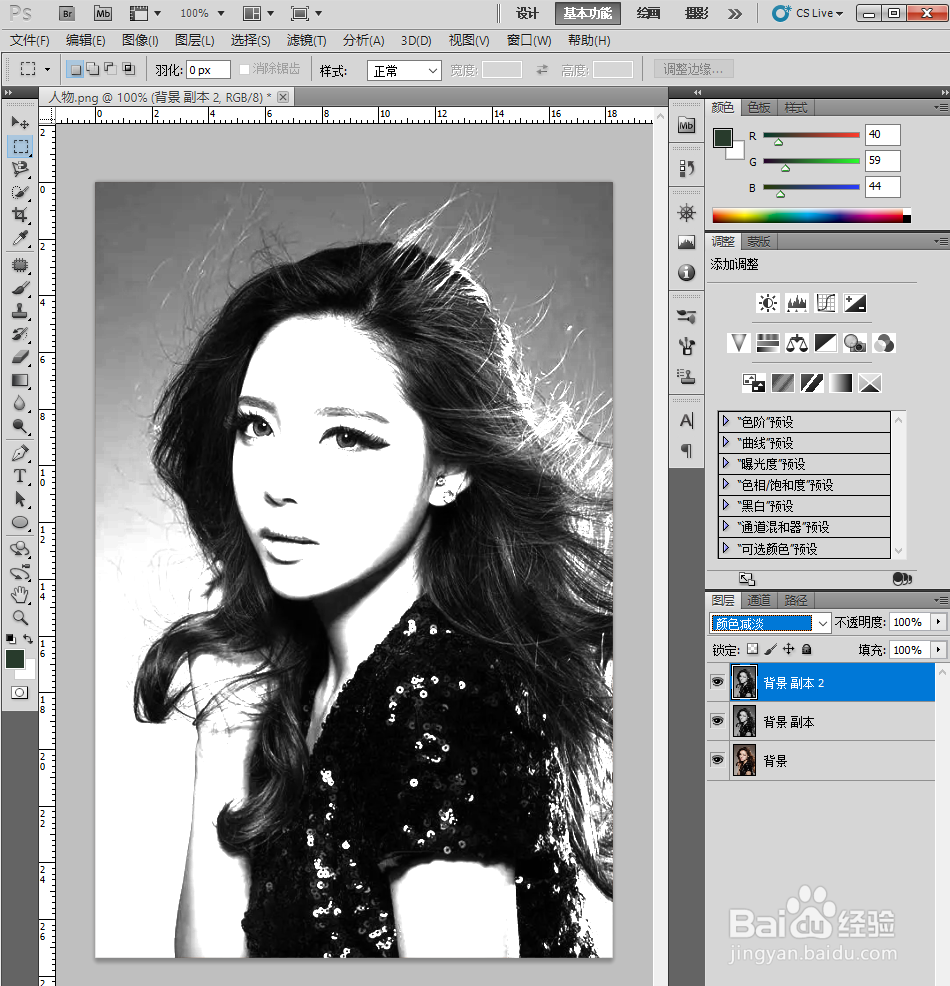Open CS Live menu
Image resolution: width=950 pixels, height=986 pixels.
point(808,13)
